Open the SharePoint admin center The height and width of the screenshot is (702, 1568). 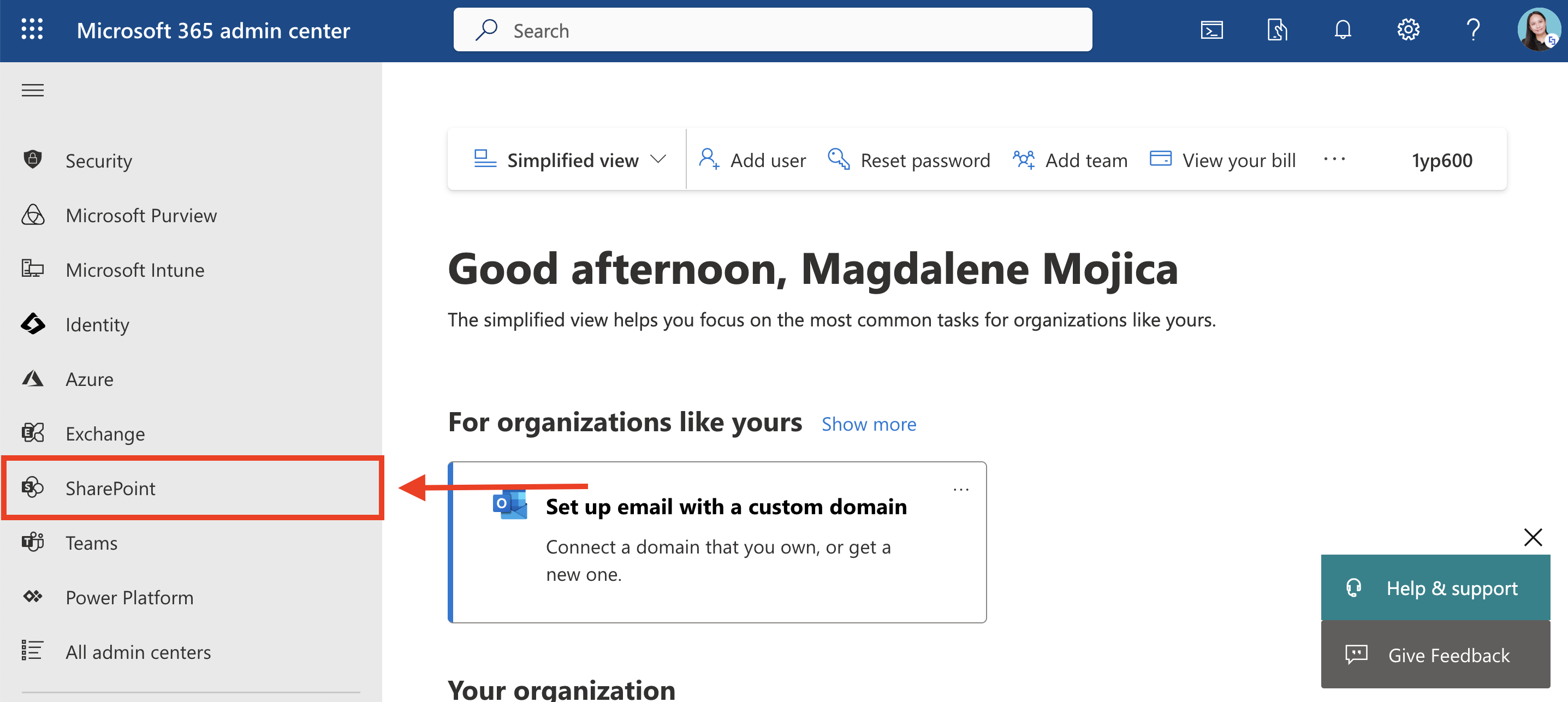point(110,487)
